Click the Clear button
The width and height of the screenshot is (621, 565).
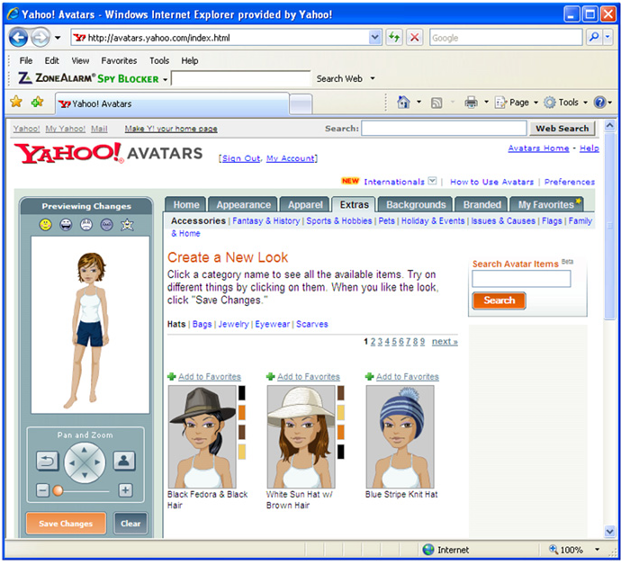click(x=131, y=523)
